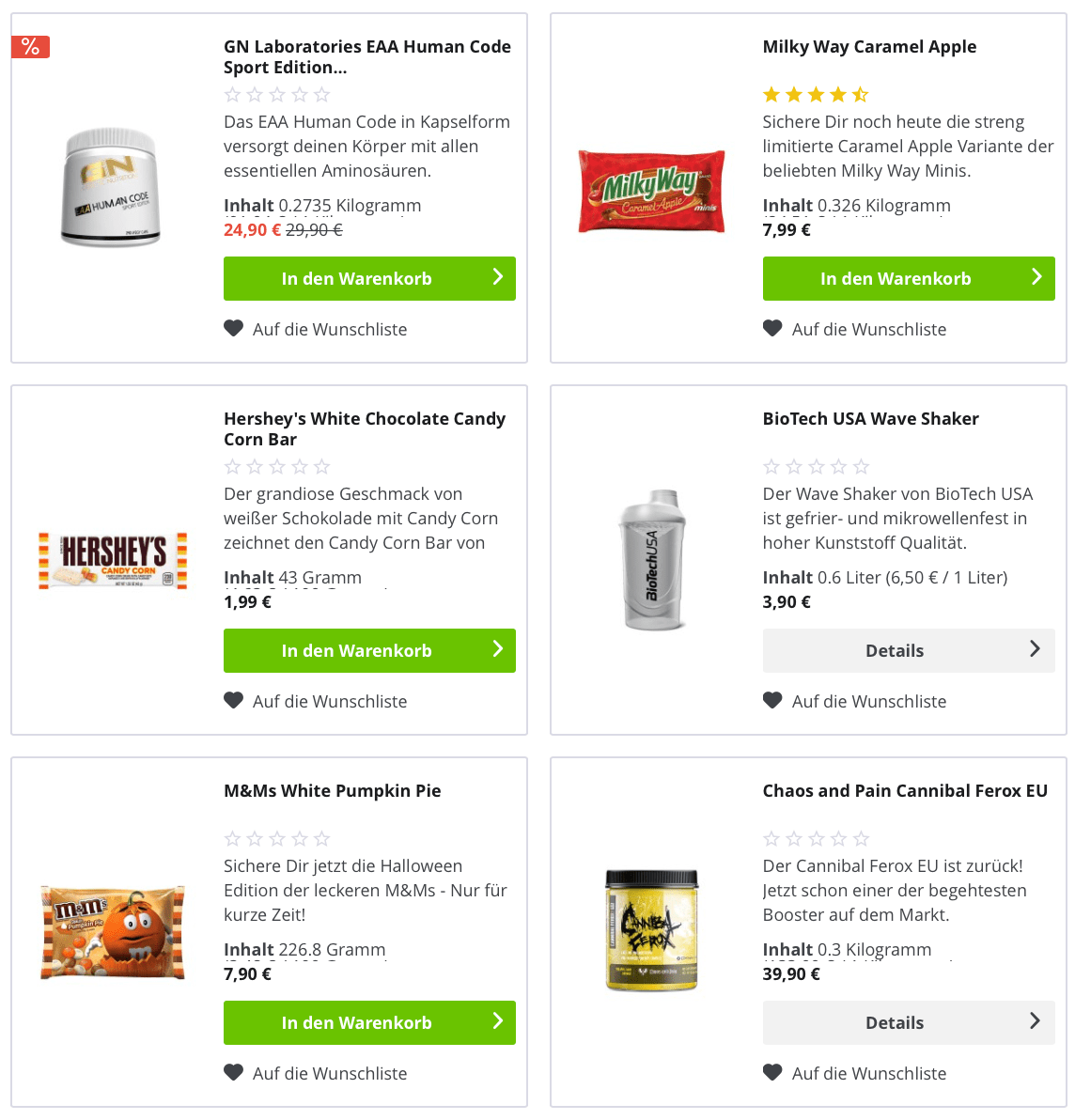
Task: Click the wishlist heart for Hershey's Candy Corn Bar
Action: point(233,700)
